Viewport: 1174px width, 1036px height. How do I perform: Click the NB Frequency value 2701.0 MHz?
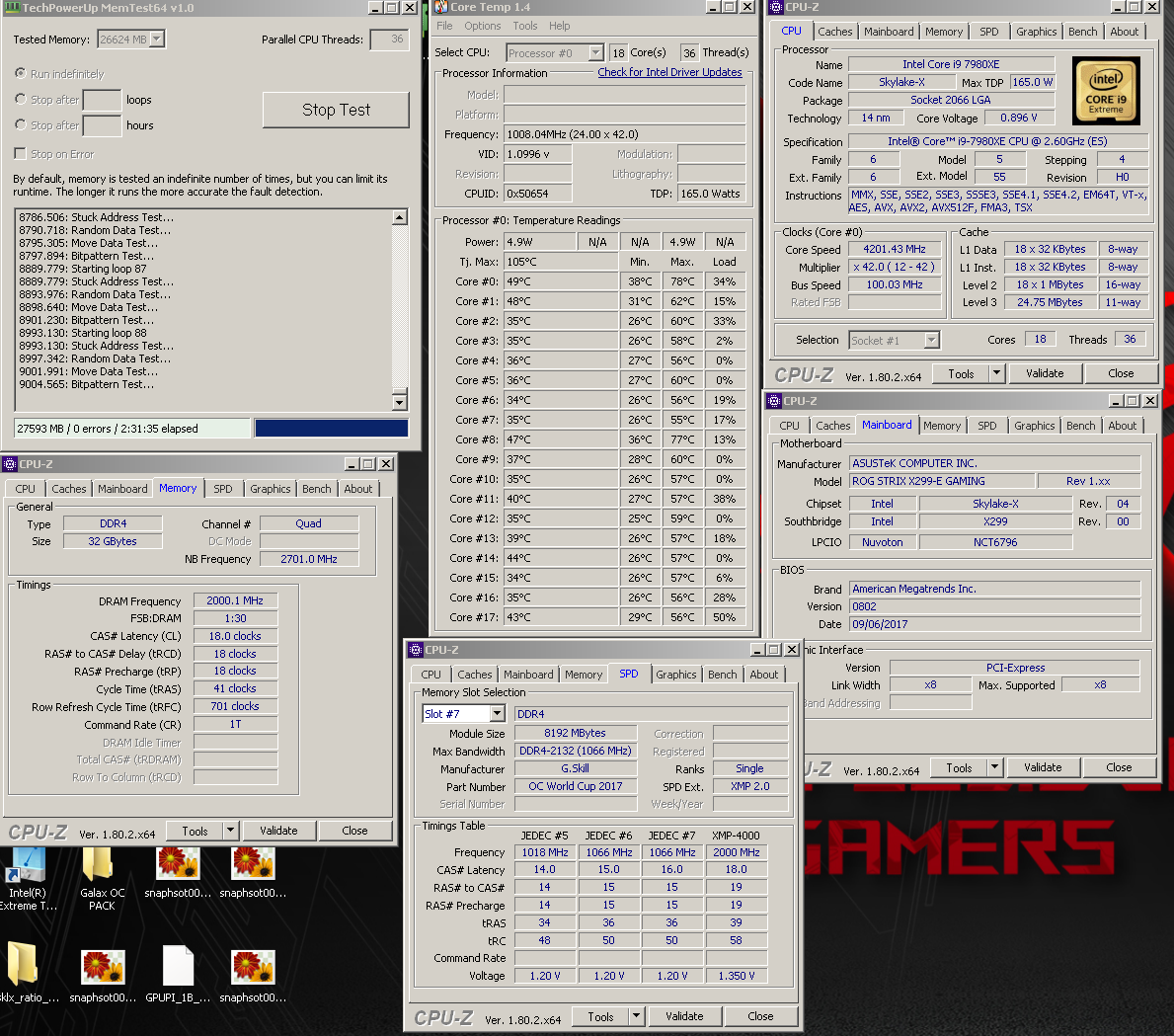coord(308,559)
